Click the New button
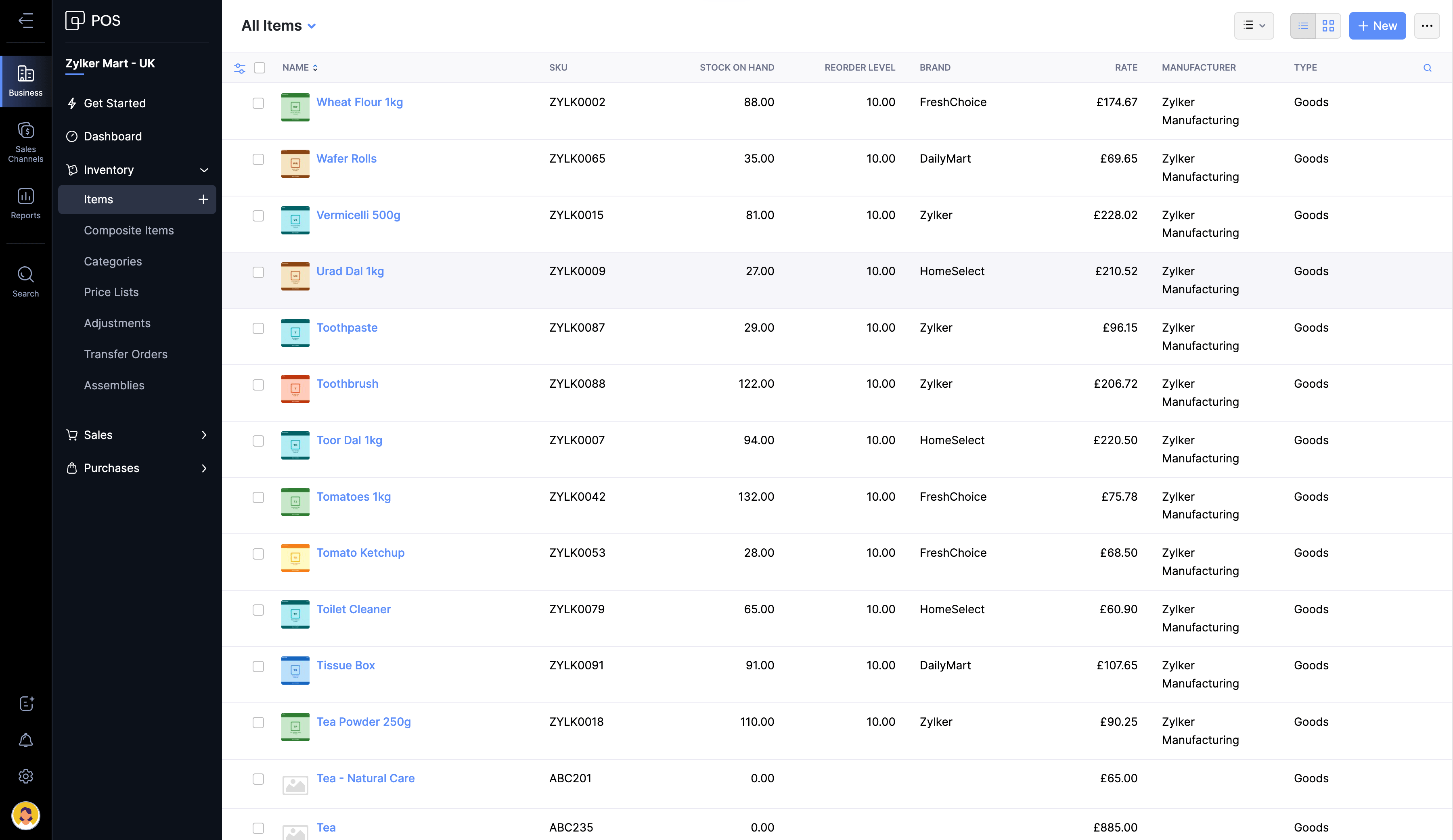This screenshot has width=1453, height=840. [x=1377, y=26]
